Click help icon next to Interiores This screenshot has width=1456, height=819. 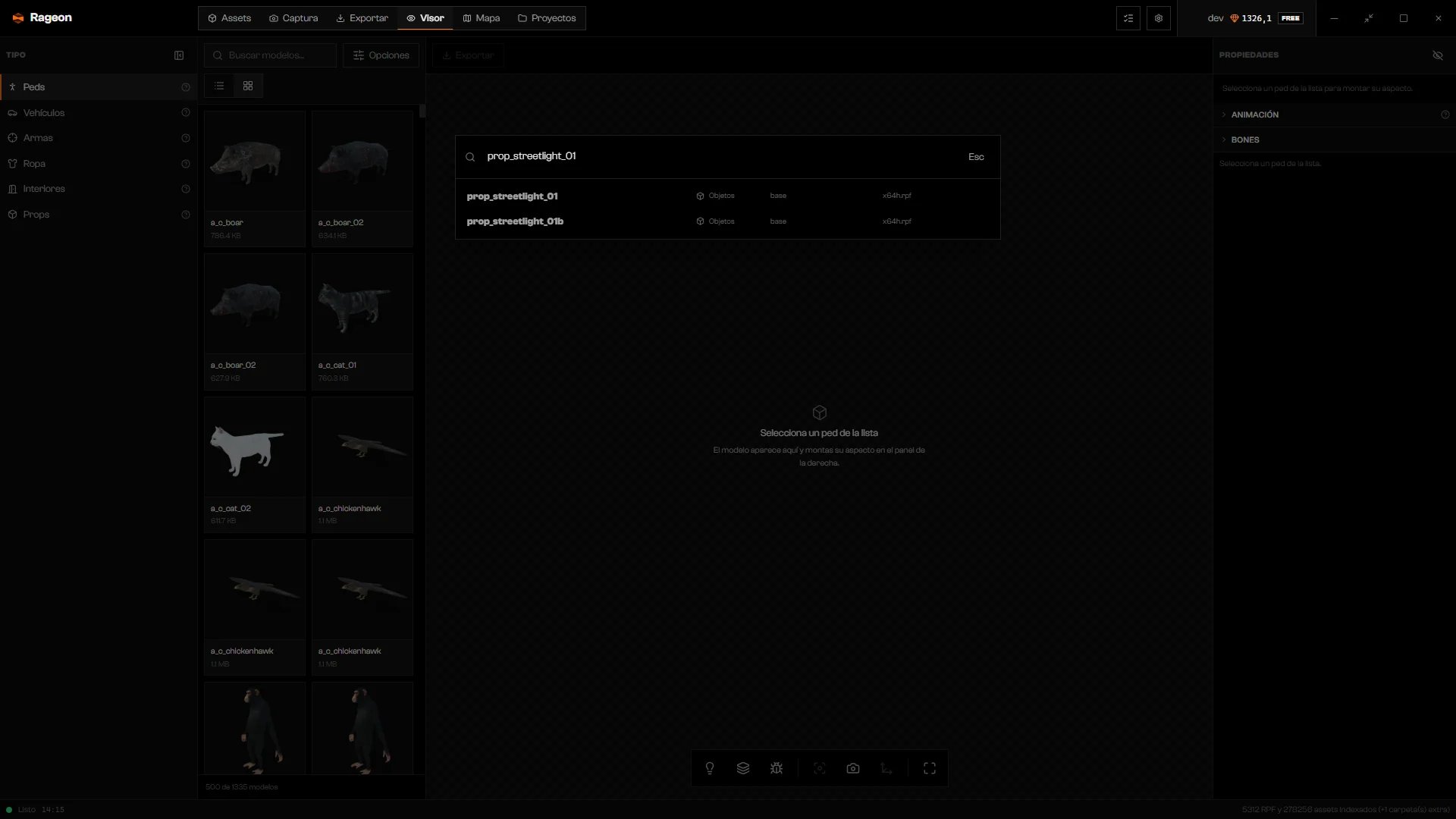coord(186,189)
